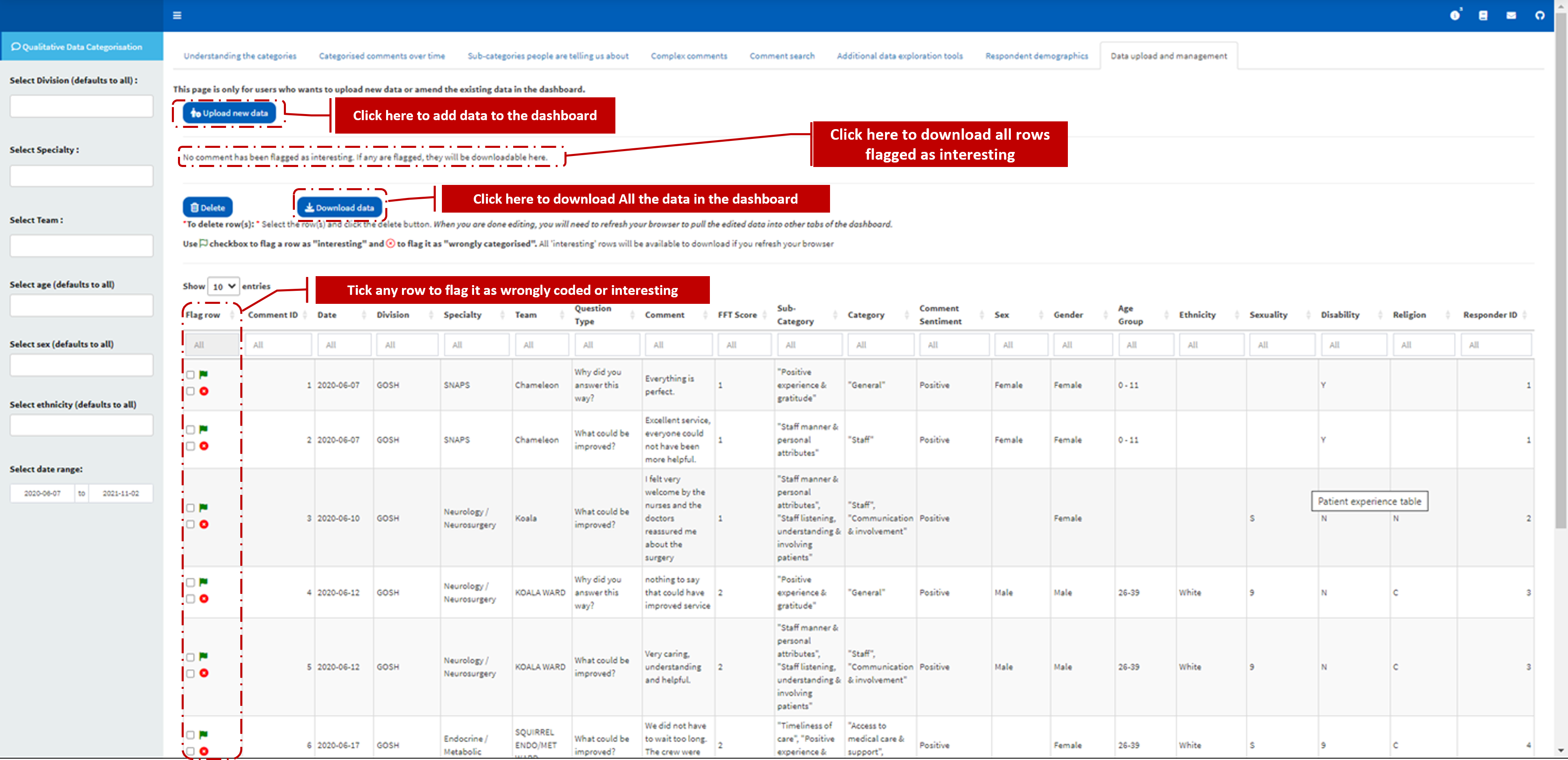The height and width of the screenshot is (760, 1568).
Task: Sort by Responder ID column arrows
Action: pyautogui.click(x=1525, y=315)
